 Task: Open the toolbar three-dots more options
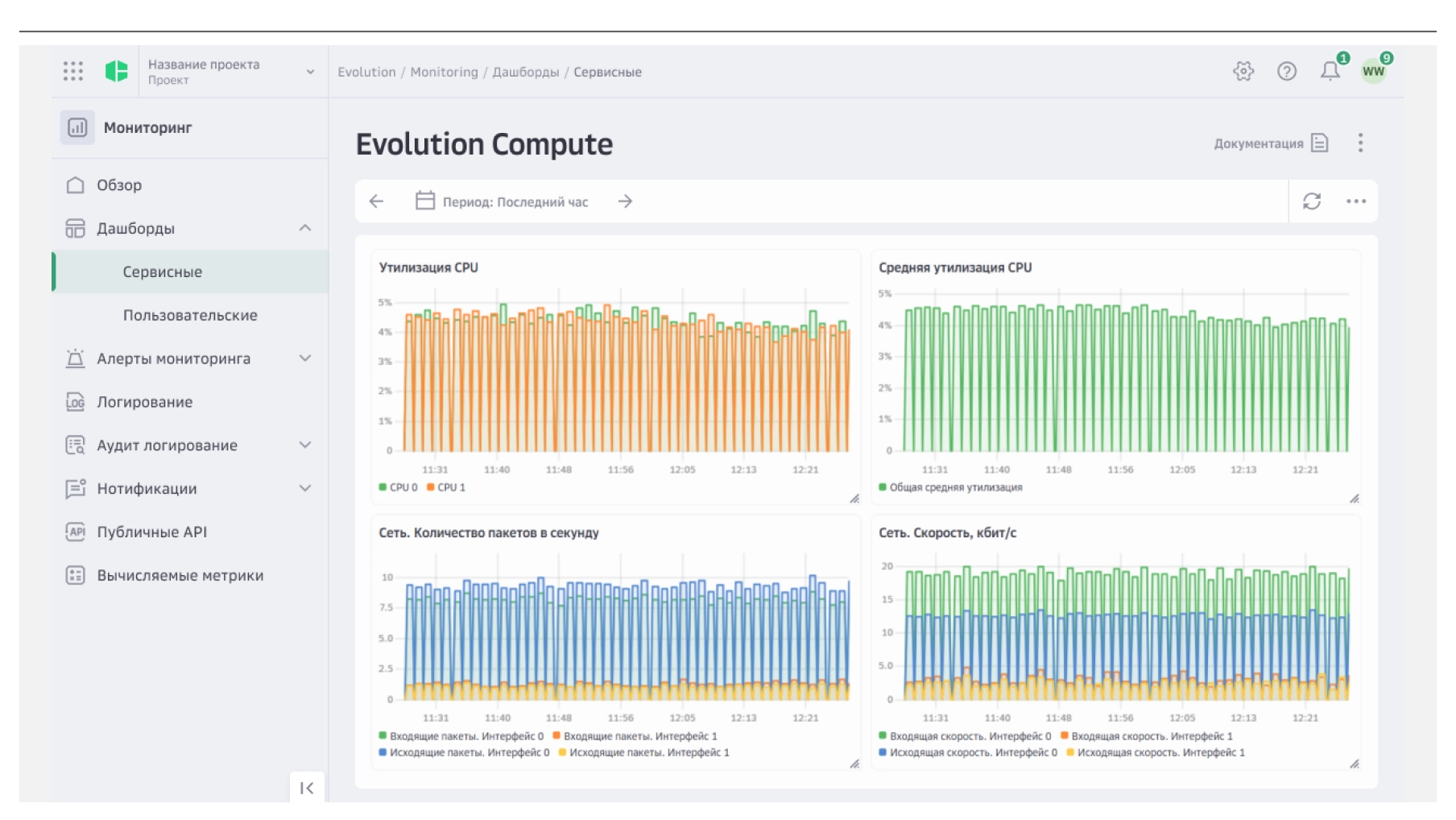pyautogui.click(x=1356, y=201)
